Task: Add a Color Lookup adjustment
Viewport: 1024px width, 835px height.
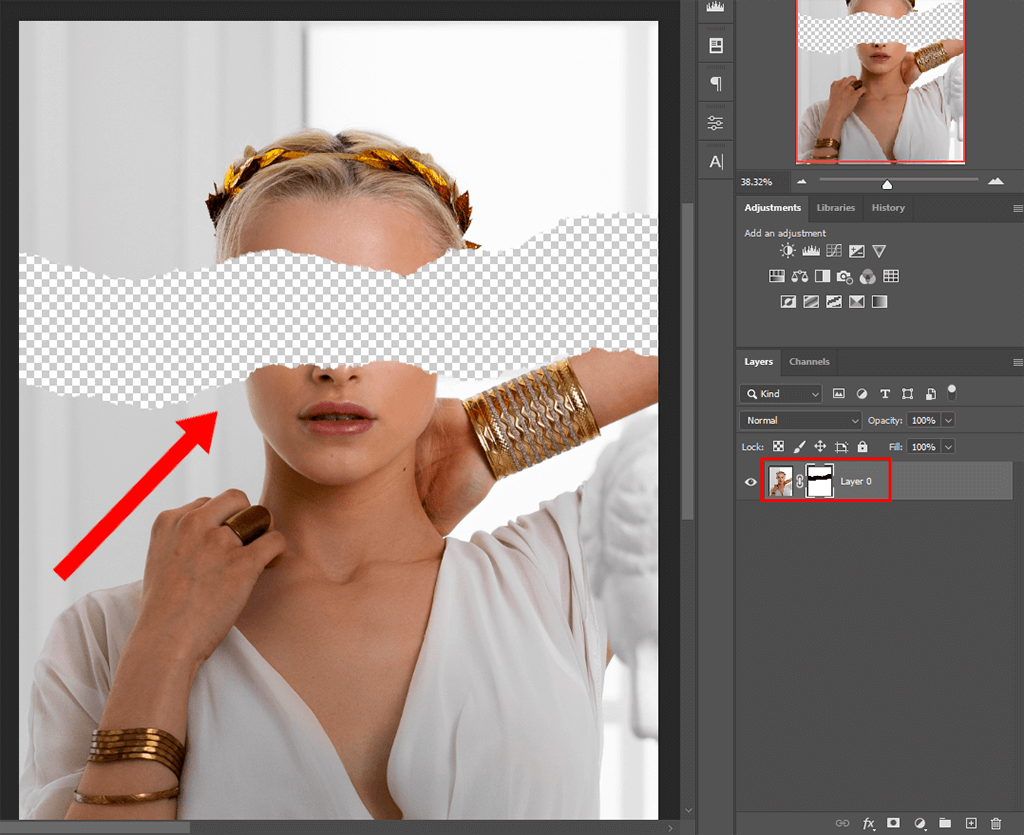Action: pyautogui.click(x=891, y=276)
